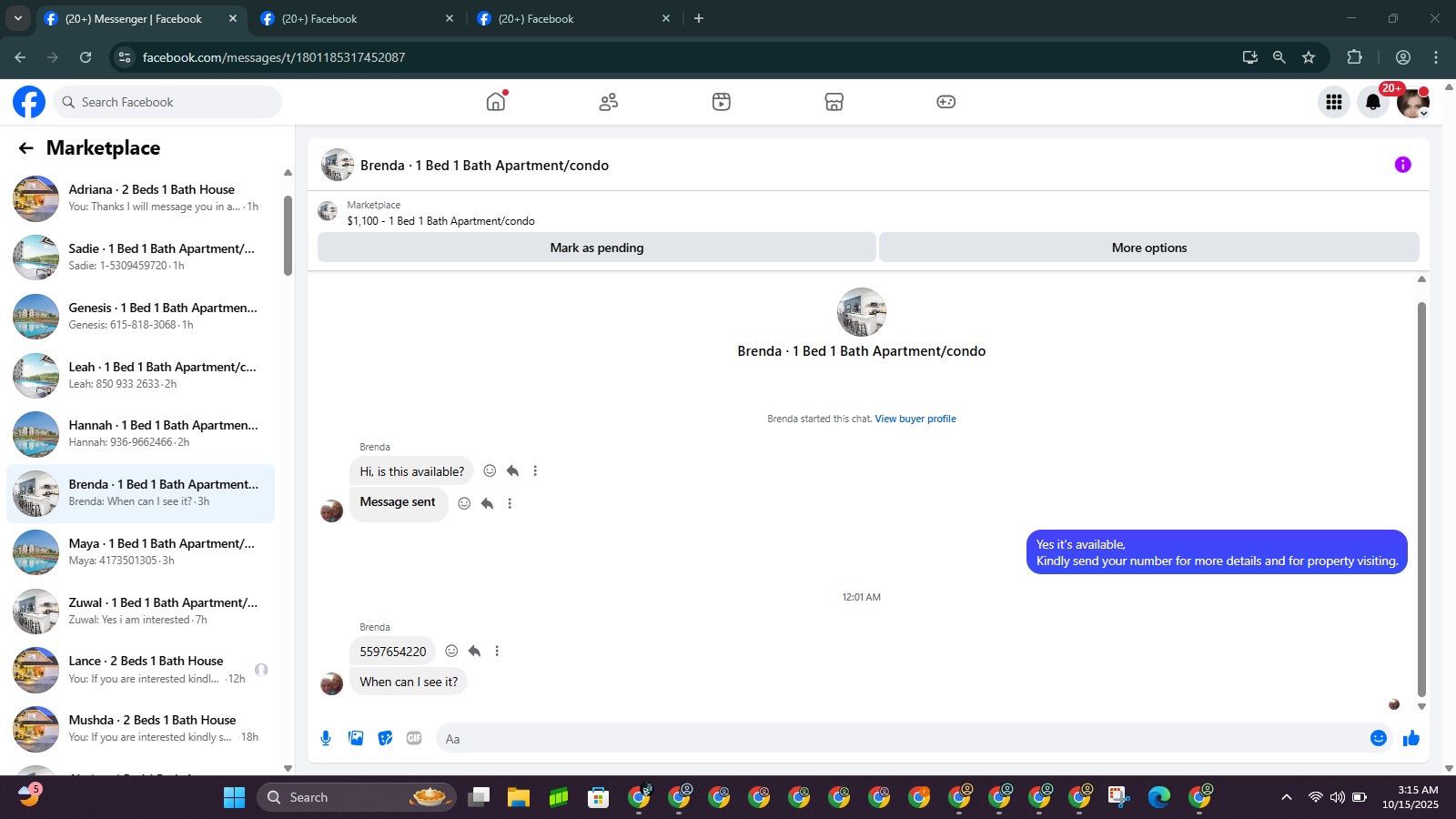Switch to third Facebook browser tab
The height and width of the screenshot is (819, 1456).
(573, 18)
